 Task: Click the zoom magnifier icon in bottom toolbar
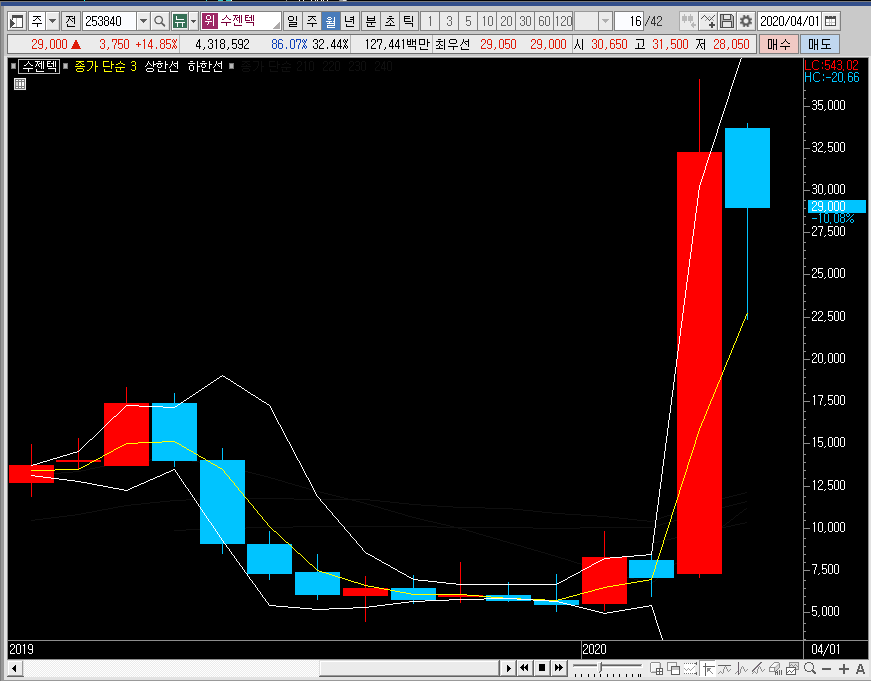point(810,668)
